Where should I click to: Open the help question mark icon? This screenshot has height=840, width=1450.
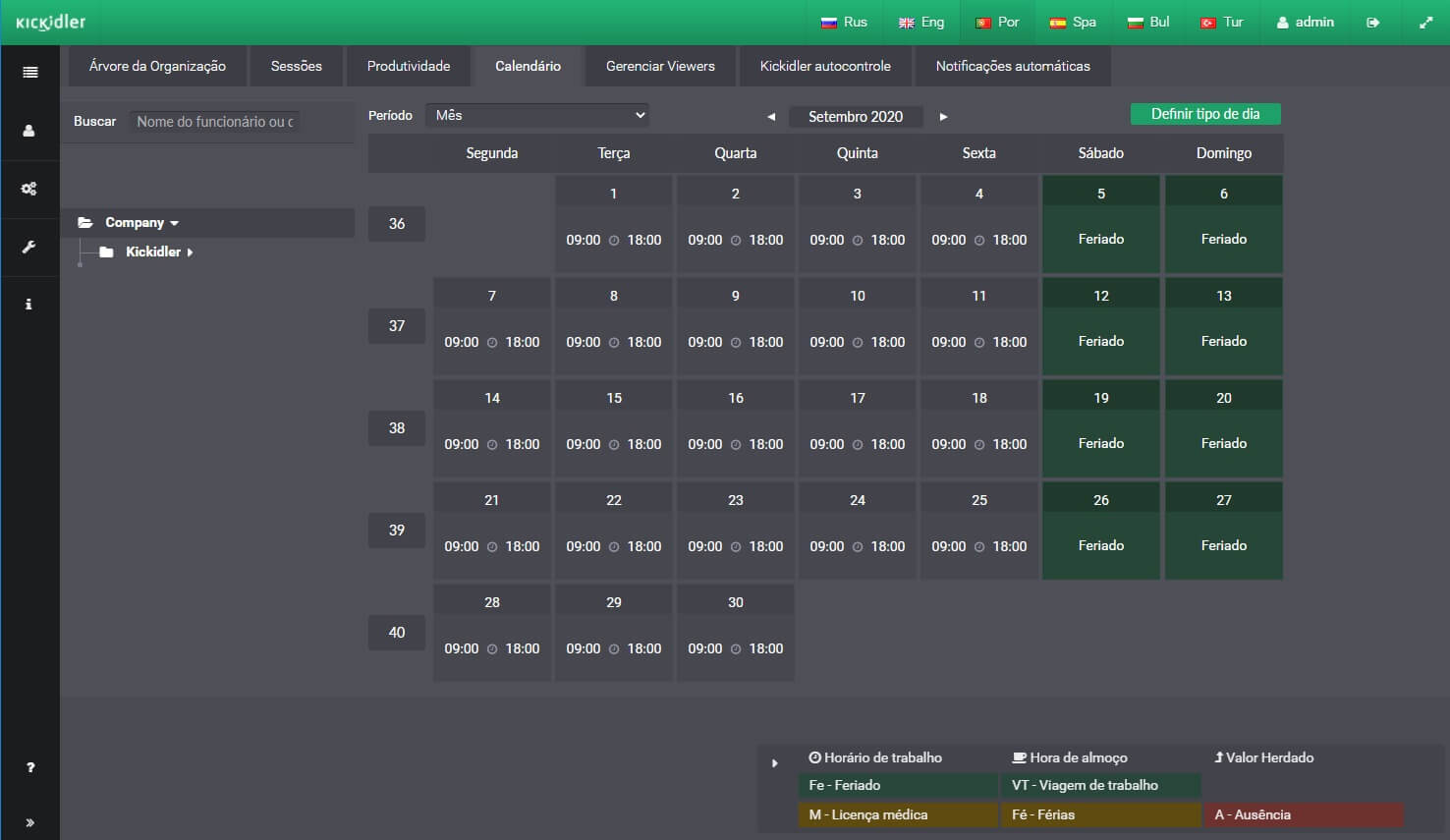click(30, 767)
